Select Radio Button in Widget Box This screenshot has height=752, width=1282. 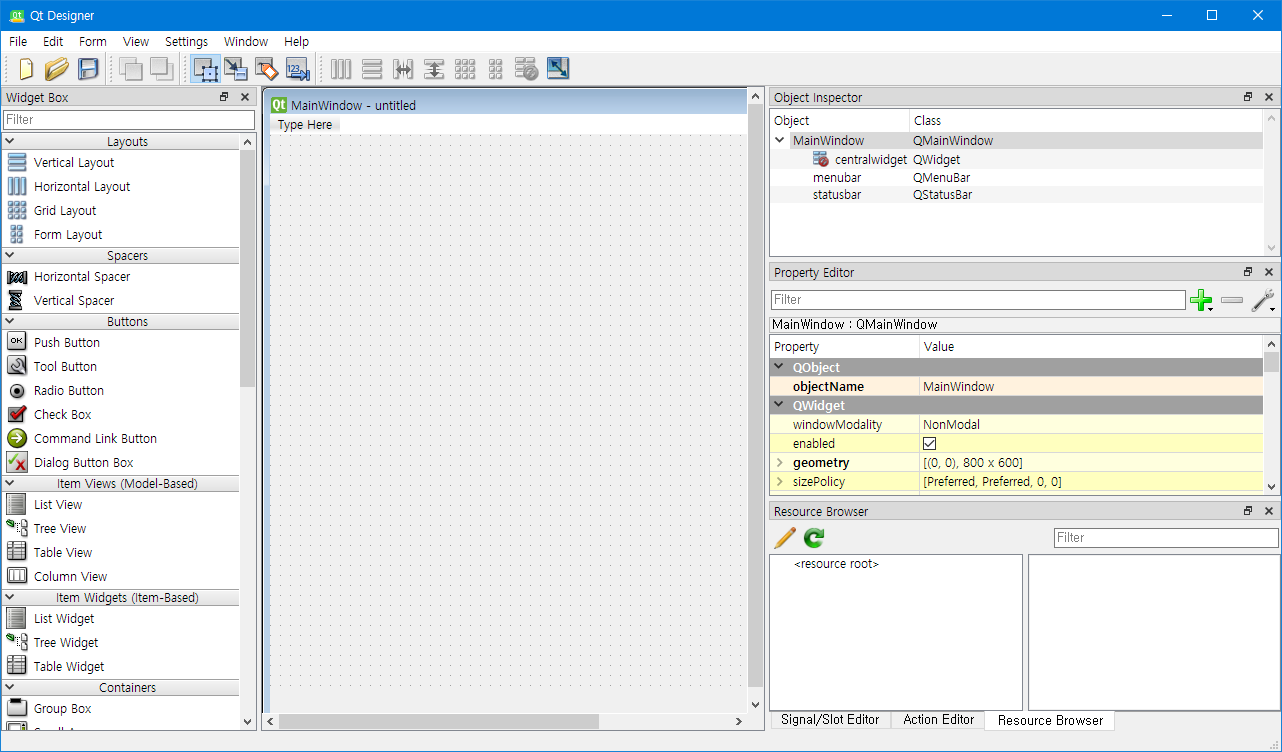pos(69,391)
